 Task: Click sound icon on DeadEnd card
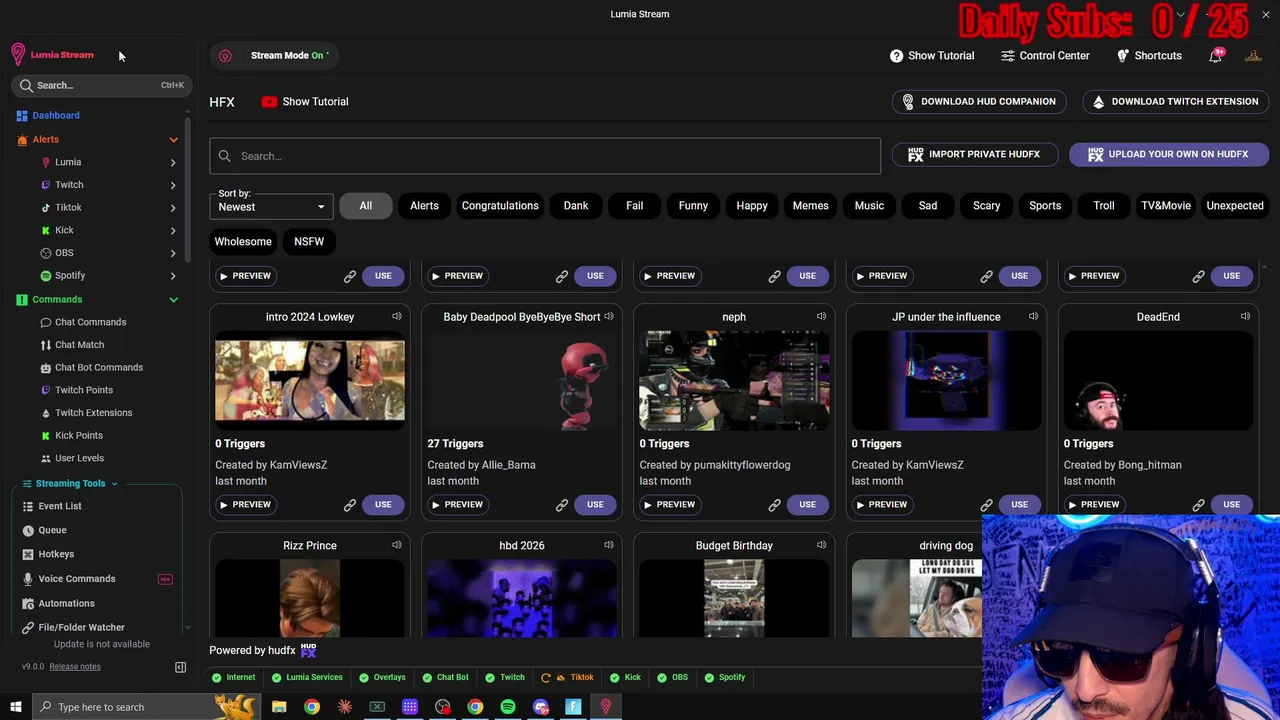[x=1245, y=317]
